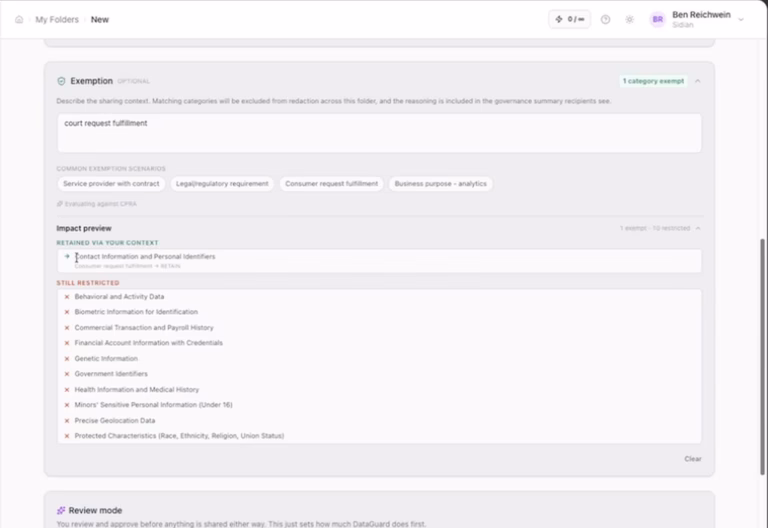Click the Impact preview heading
The image size is (768, 528).
84,228
